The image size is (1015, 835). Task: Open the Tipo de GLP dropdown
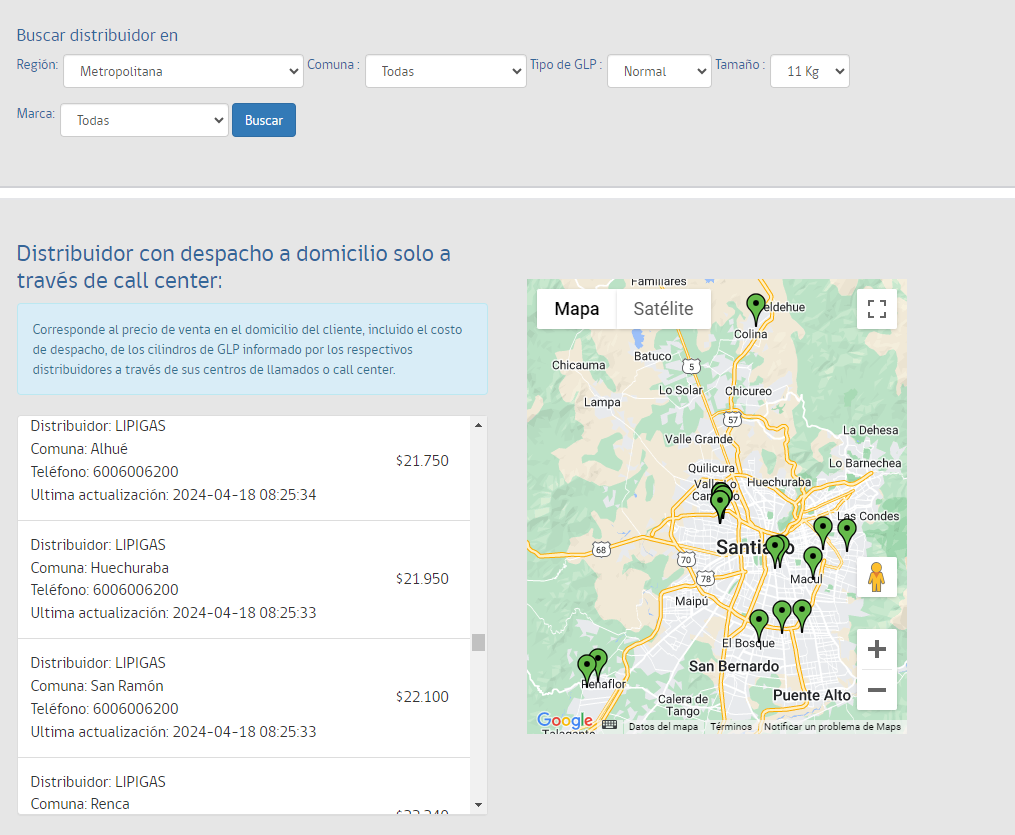tap(659, 71)
